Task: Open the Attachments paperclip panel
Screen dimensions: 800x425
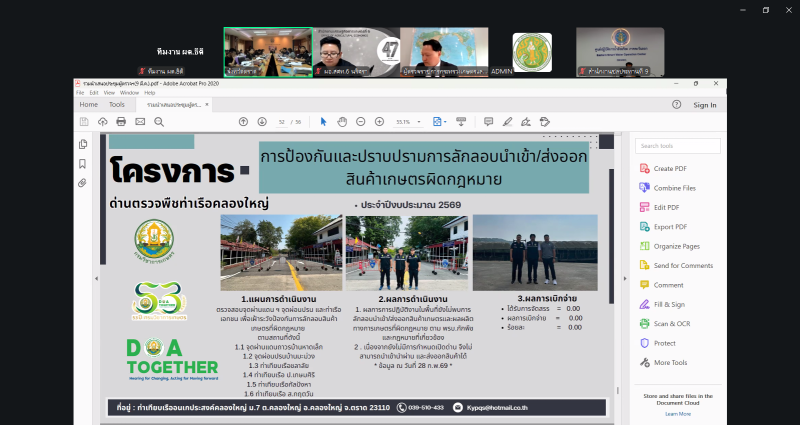Action: click(x=82, y=183)
